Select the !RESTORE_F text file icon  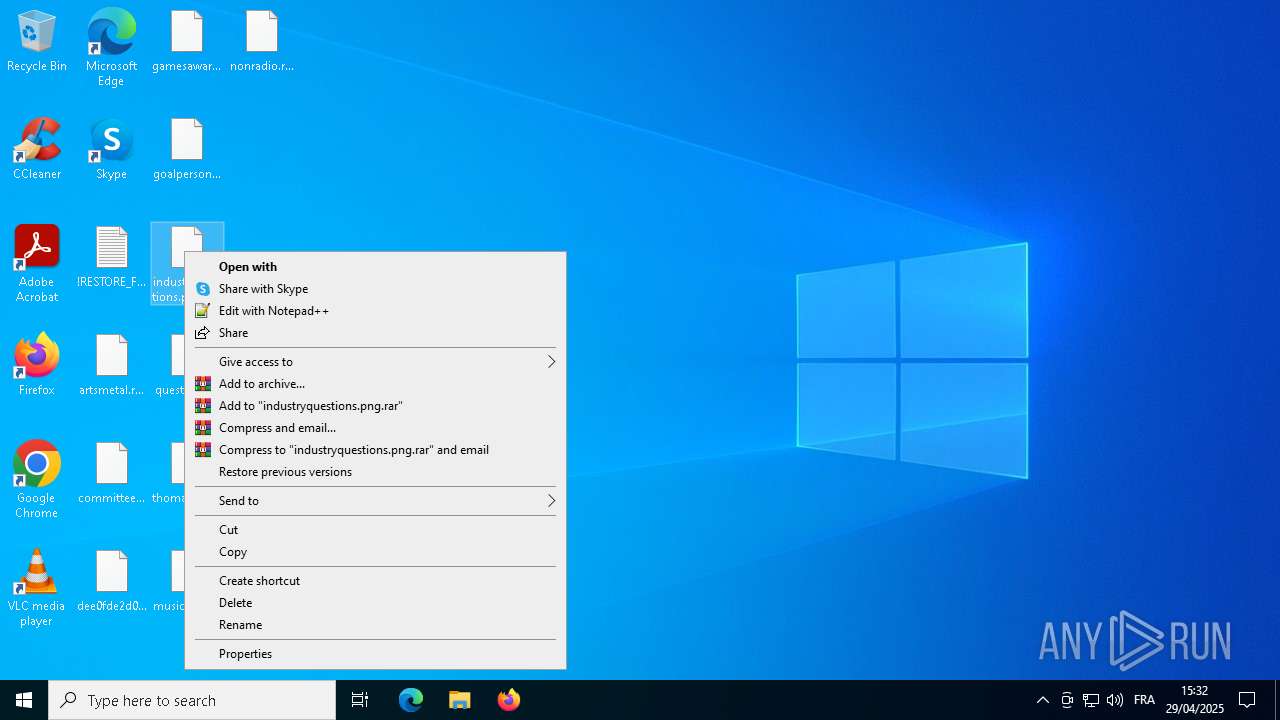tap(111, 257)
